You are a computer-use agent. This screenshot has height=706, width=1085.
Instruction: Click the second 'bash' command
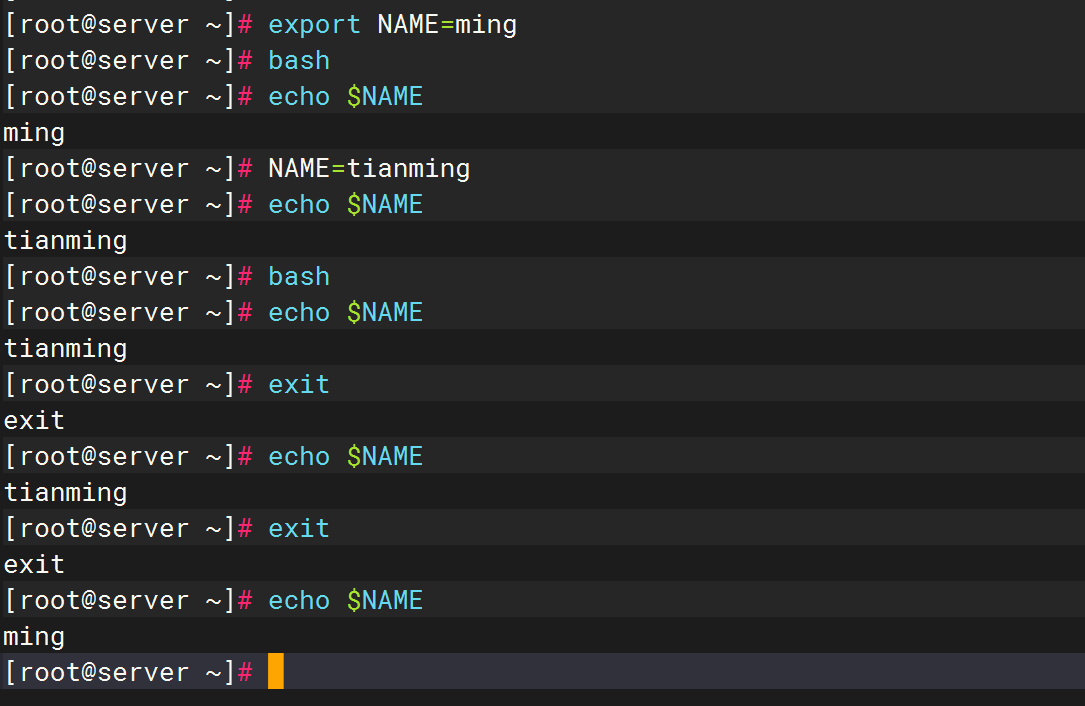click(298, 276)
